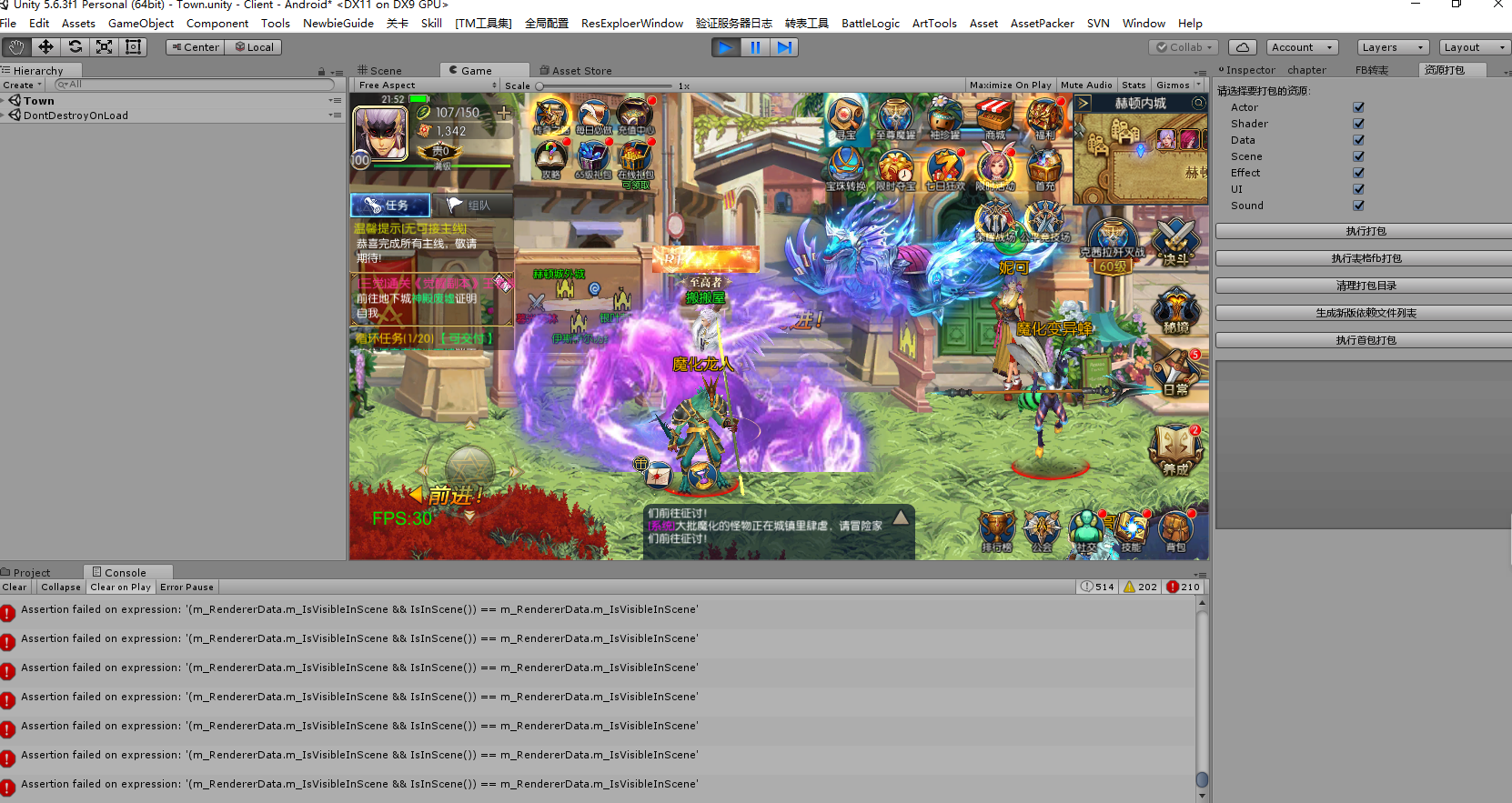The height and width of the screenshot is (803, 1512).
Task: Open the GameObject menu
Action: (x=140, y=24)
